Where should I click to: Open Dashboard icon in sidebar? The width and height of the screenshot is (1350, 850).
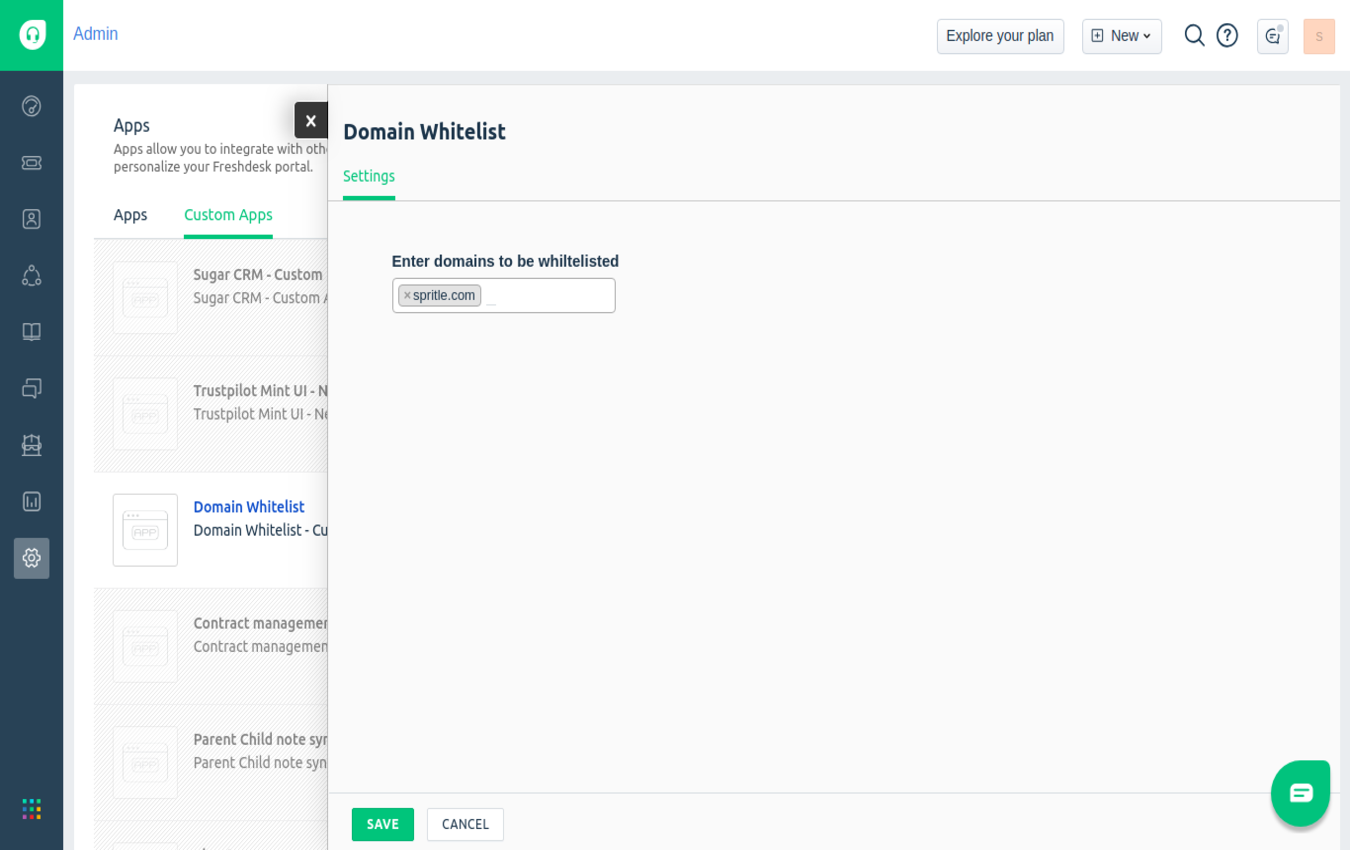pyautogui.click(x=31, y=106)
